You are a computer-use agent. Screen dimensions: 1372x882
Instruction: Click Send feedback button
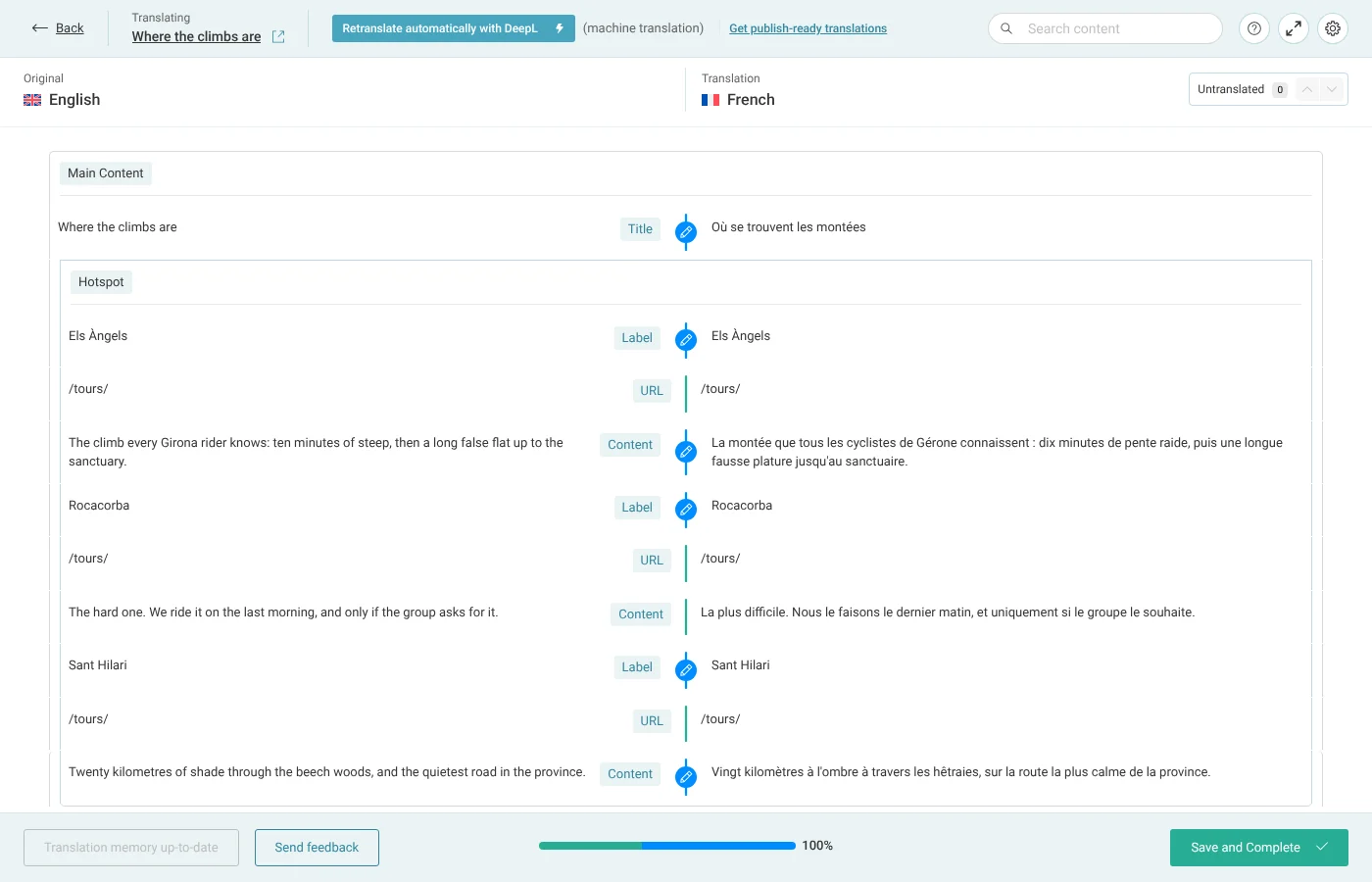pyautogui.click(x=317, y=848)
